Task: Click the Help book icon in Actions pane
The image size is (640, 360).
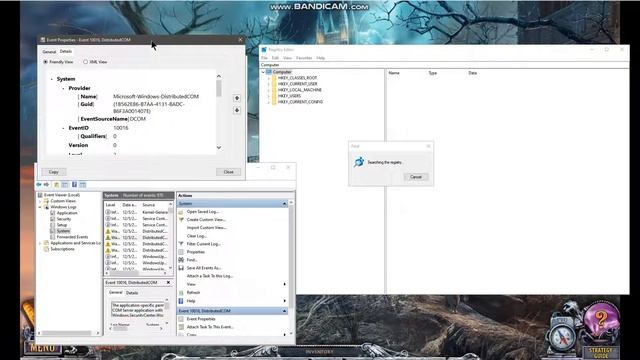Action: [181, 301]
